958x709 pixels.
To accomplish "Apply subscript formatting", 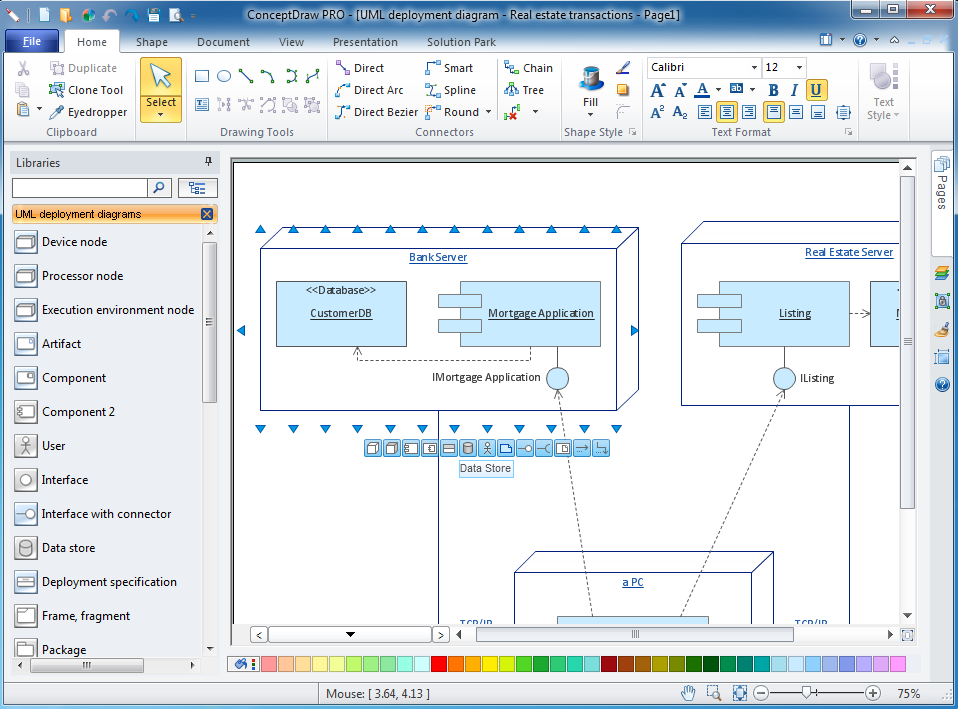I will [680, 112].
